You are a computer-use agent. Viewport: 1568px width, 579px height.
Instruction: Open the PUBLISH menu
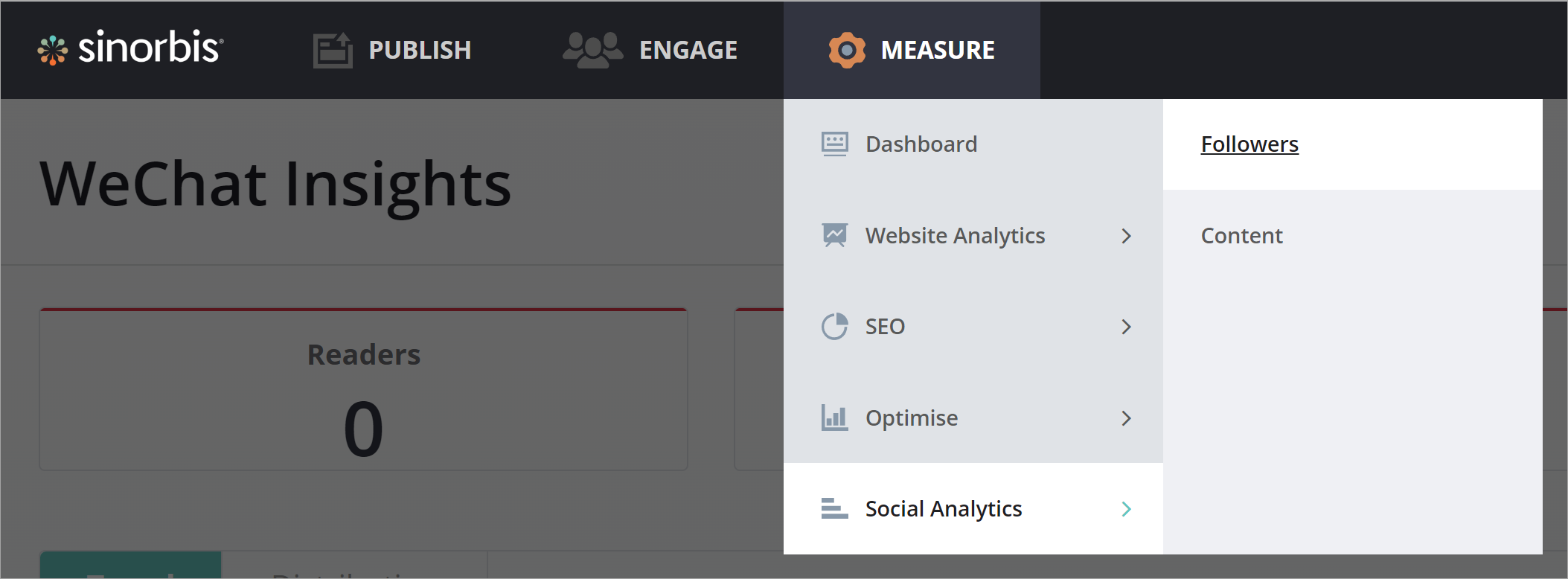point(420,50)
